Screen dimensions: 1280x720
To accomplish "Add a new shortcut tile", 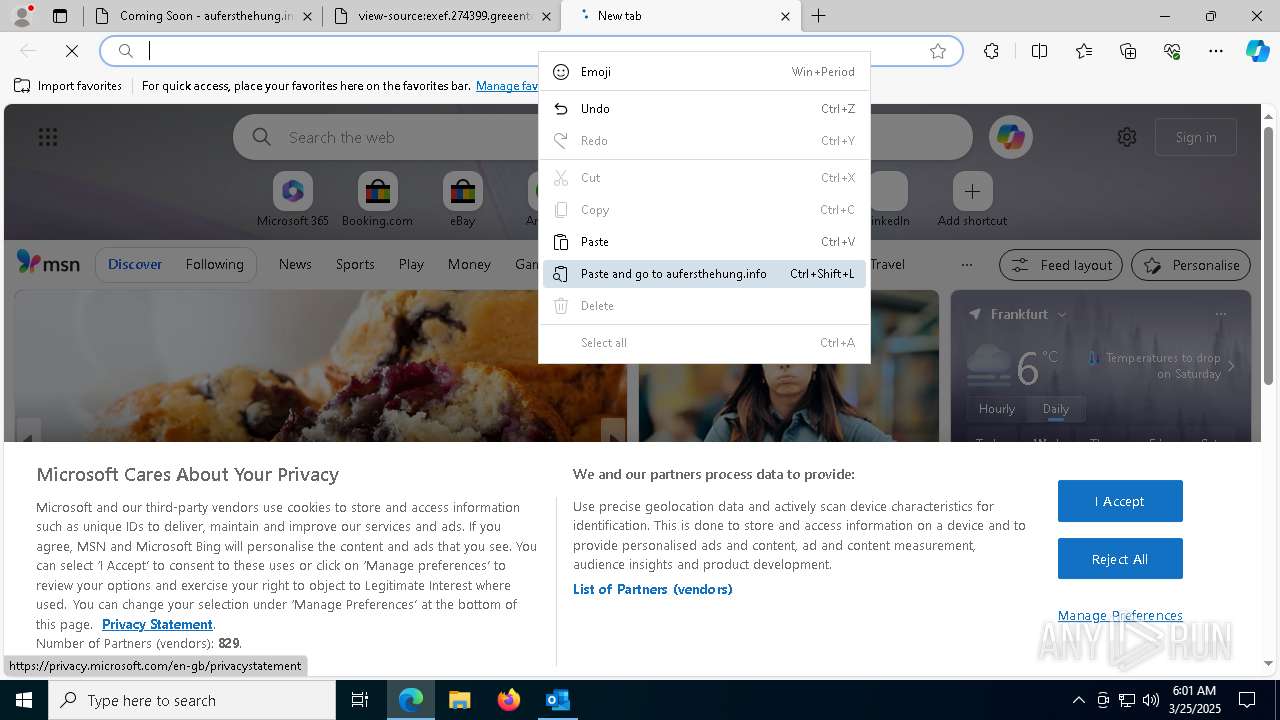I will pyautogui.click(x=972, y=200).
